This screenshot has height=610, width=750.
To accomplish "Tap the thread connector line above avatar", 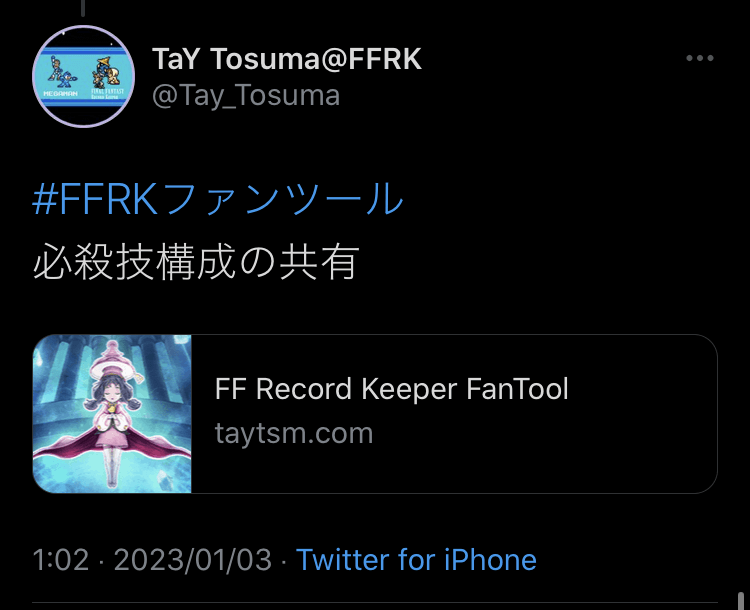I will [83, 8].
